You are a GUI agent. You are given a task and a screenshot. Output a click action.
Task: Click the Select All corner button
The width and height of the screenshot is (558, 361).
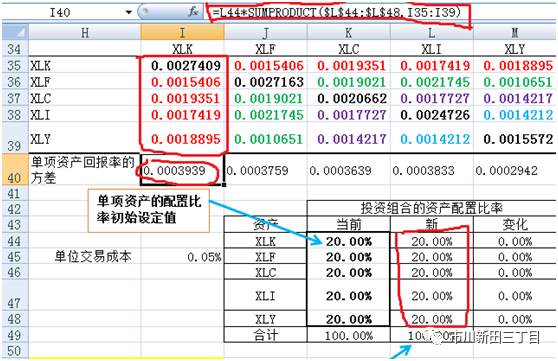point(15,32)
